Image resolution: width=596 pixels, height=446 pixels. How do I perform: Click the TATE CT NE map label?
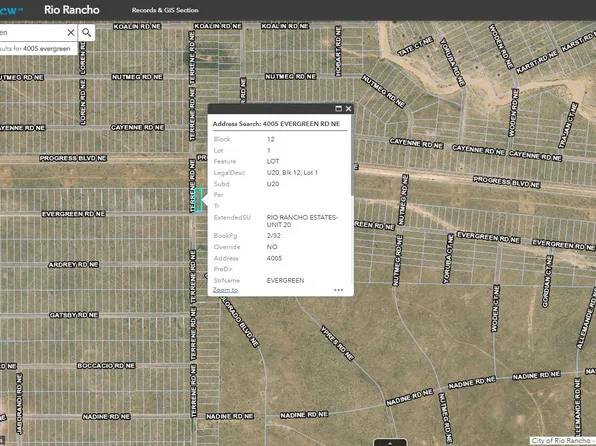coord(415,46)
